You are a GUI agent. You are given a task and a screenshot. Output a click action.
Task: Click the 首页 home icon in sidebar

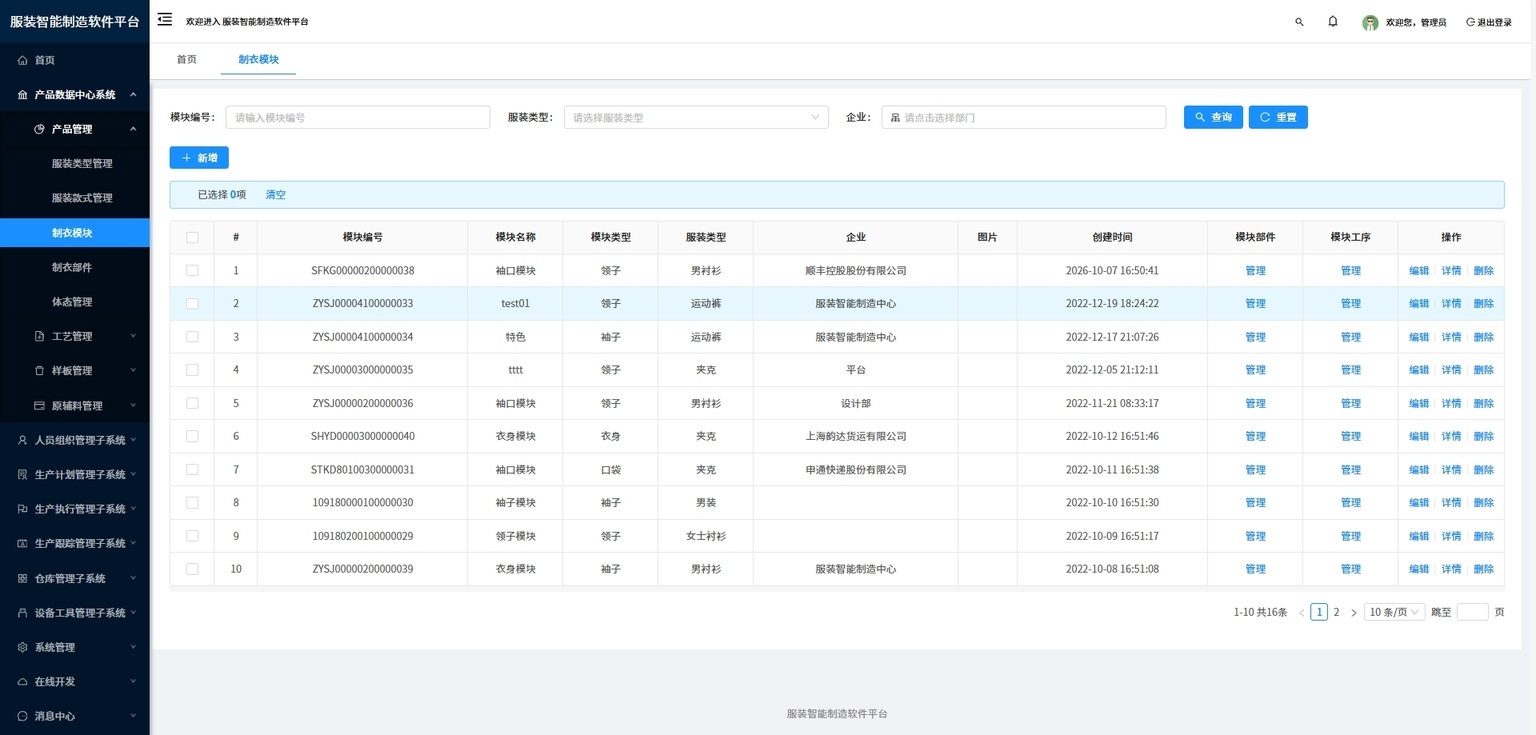tap(23, 60)
